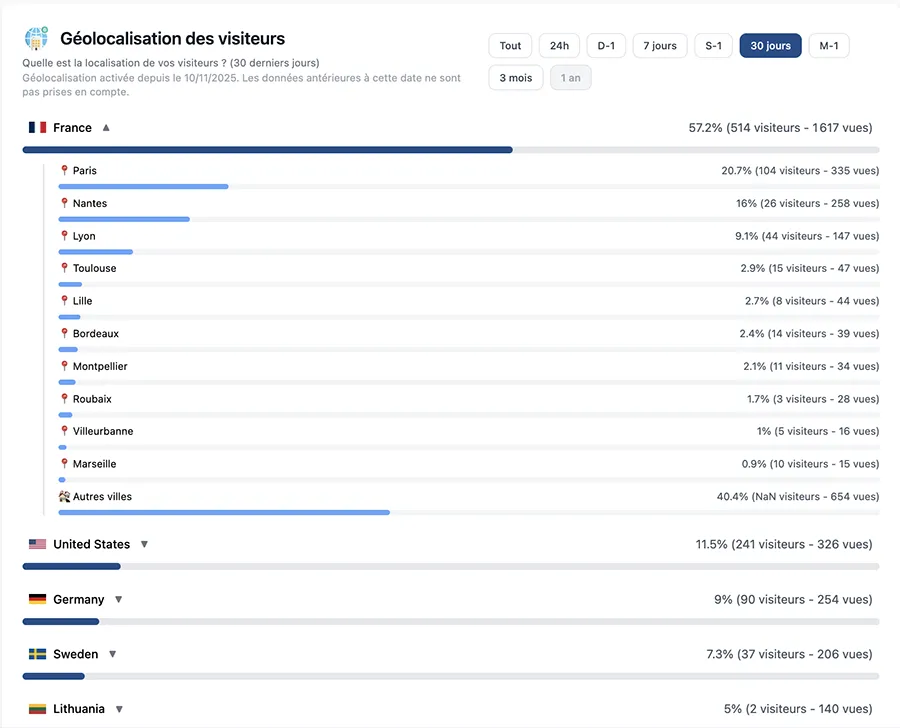The image size is (900, 728).
Task: Click the Nantes city row label
Action: point(90,204)
